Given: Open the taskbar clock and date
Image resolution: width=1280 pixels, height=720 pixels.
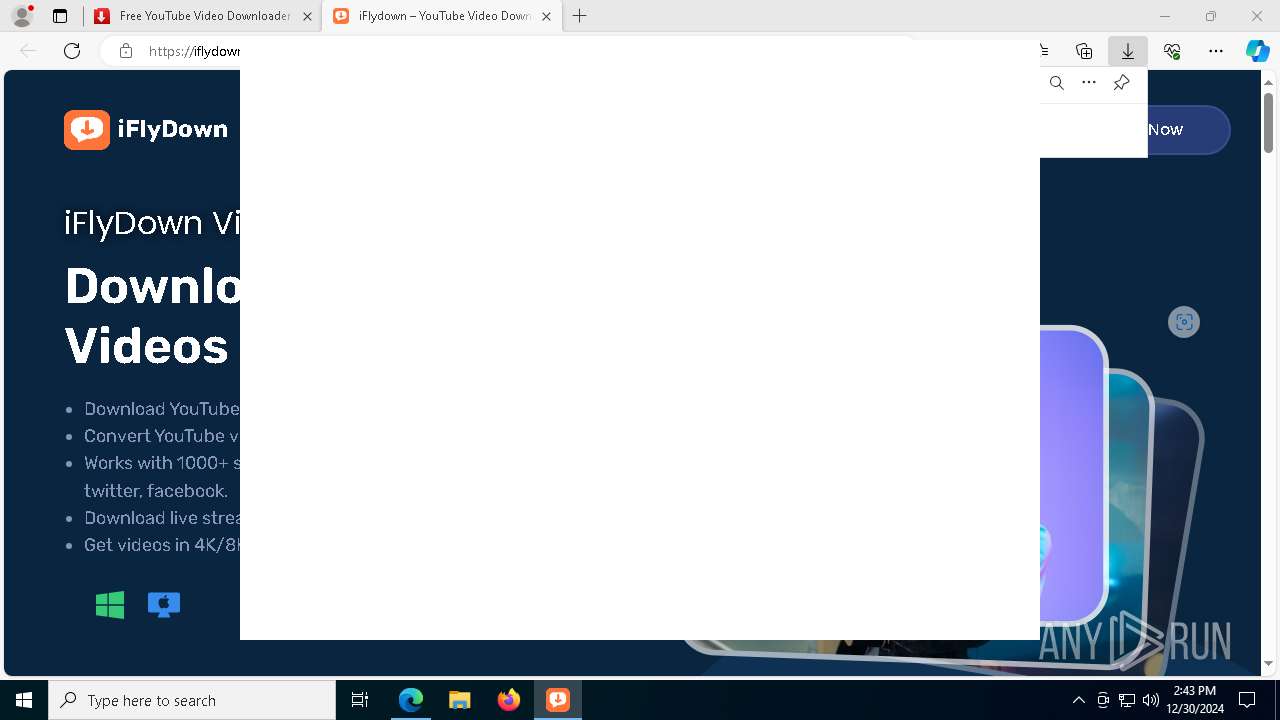Looking at the screenshot, I should (1195, 700).
